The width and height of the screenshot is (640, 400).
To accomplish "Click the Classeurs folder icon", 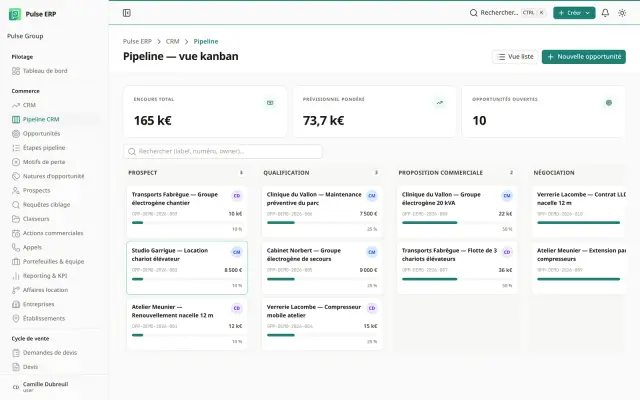I will [x=16, y=219].
